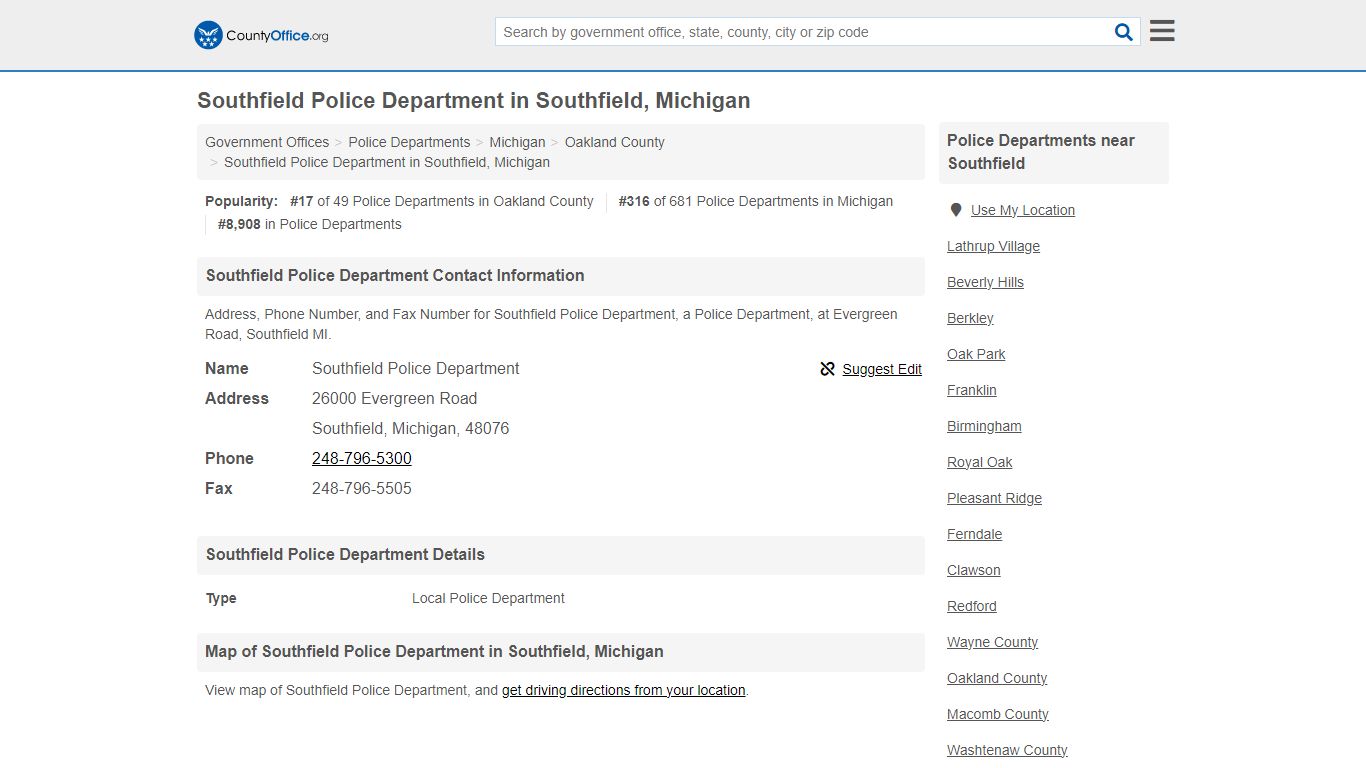This screenshot has height=768, width=1366.
Task: Open Ferndale link
Action: (974, 534)
